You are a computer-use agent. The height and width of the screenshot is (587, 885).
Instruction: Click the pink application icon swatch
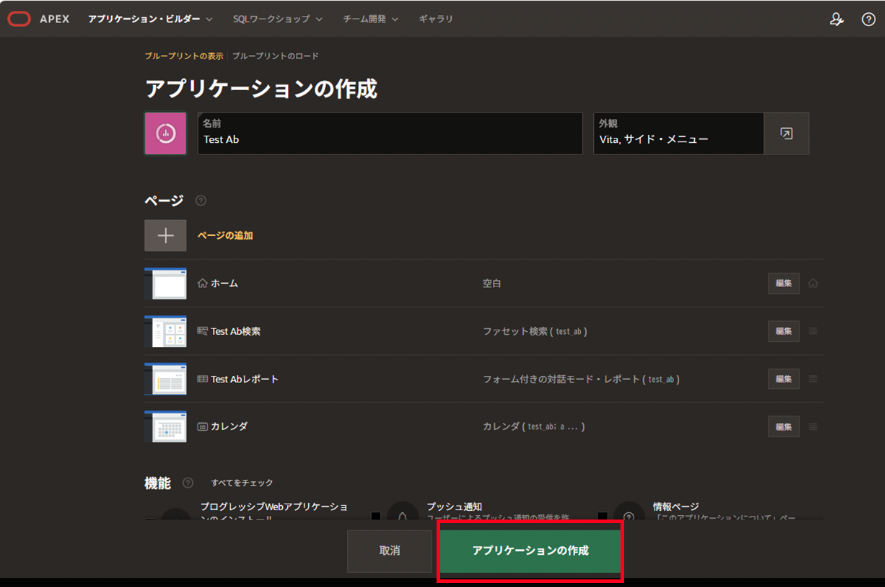tap(165, 133)
